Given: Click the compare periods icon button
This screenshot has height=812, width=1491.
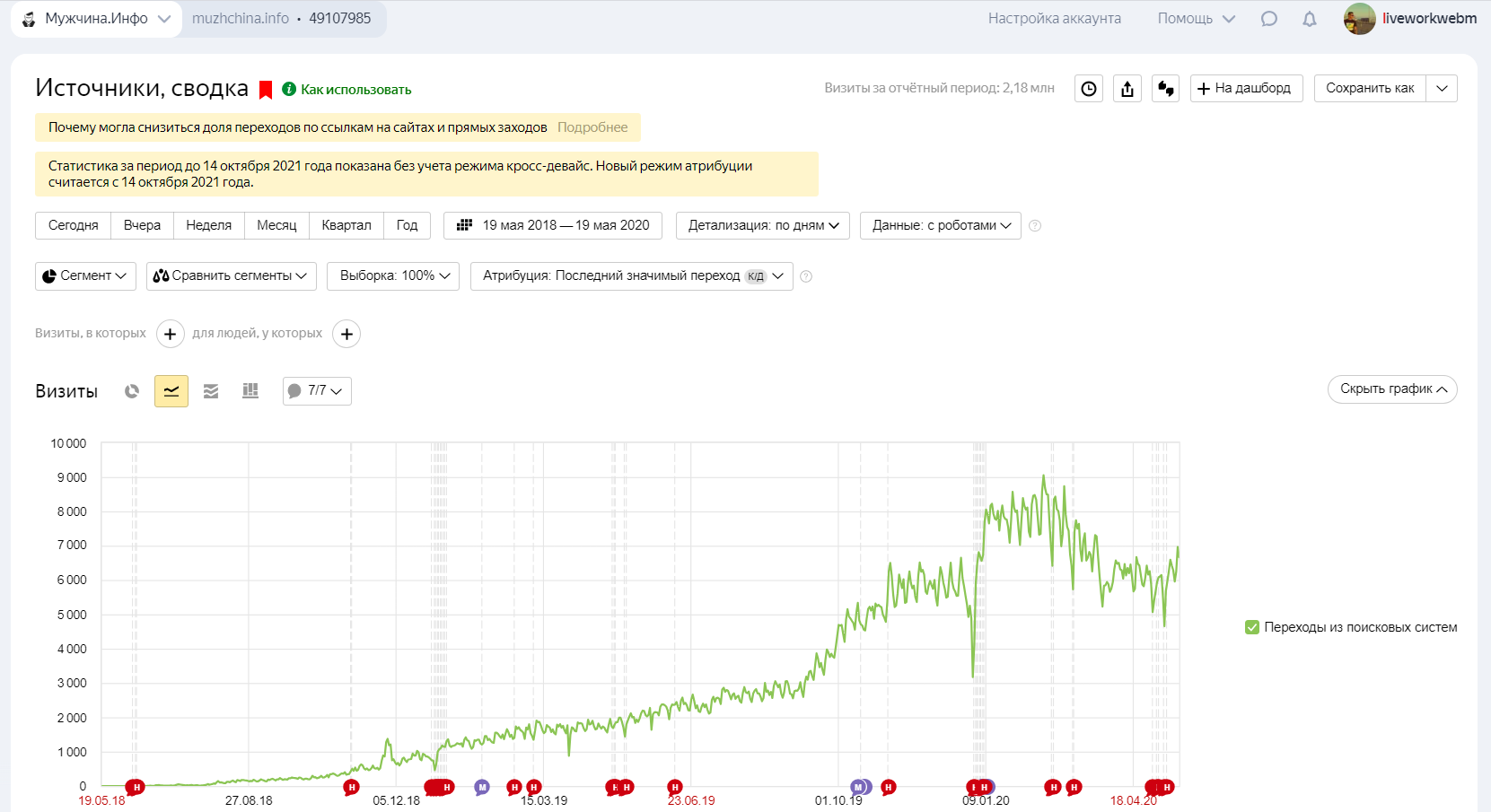Looking at the screenshot, I should pos(1166,88).
